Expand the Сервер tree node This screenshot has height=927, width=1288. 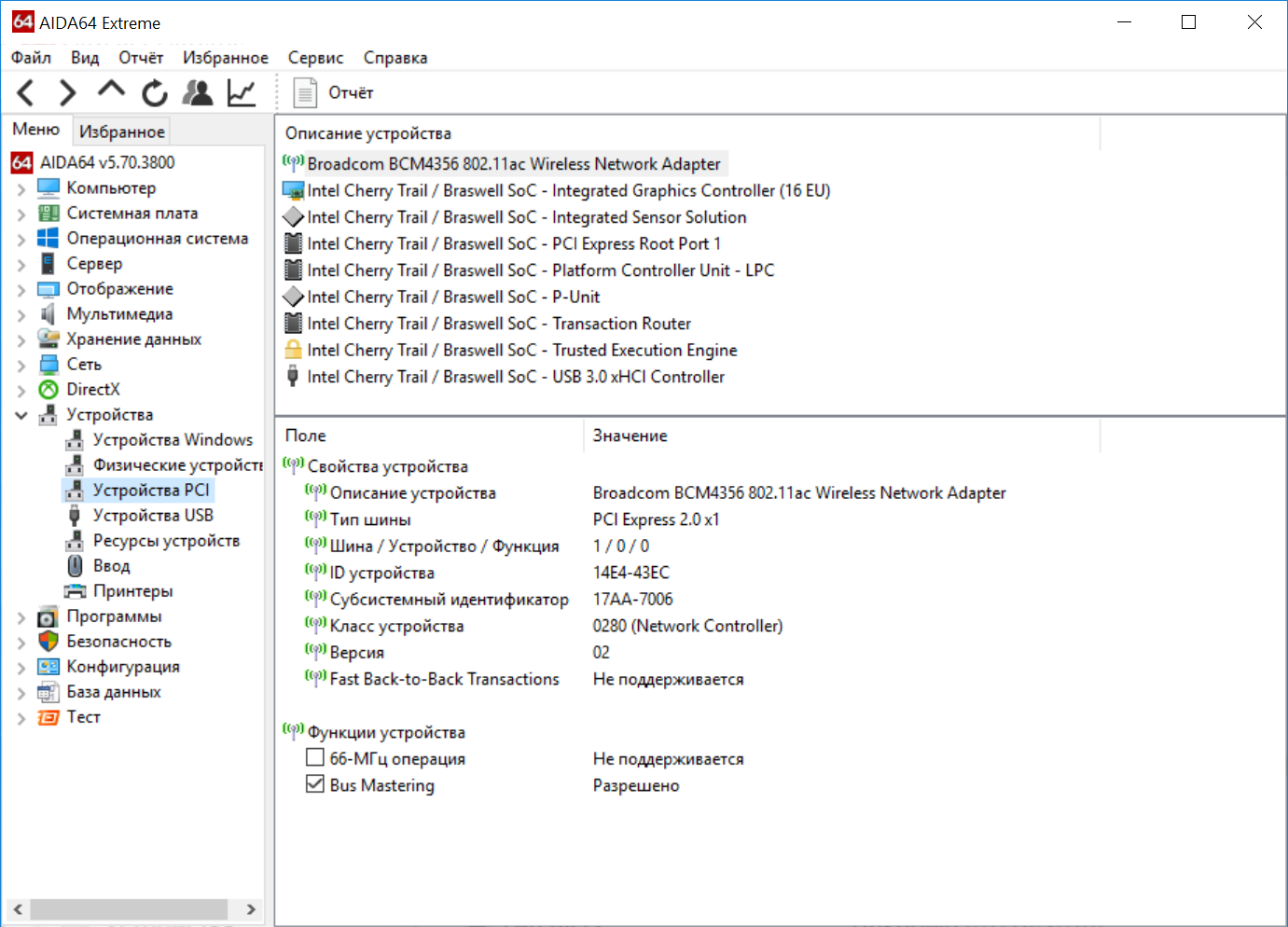21,264
